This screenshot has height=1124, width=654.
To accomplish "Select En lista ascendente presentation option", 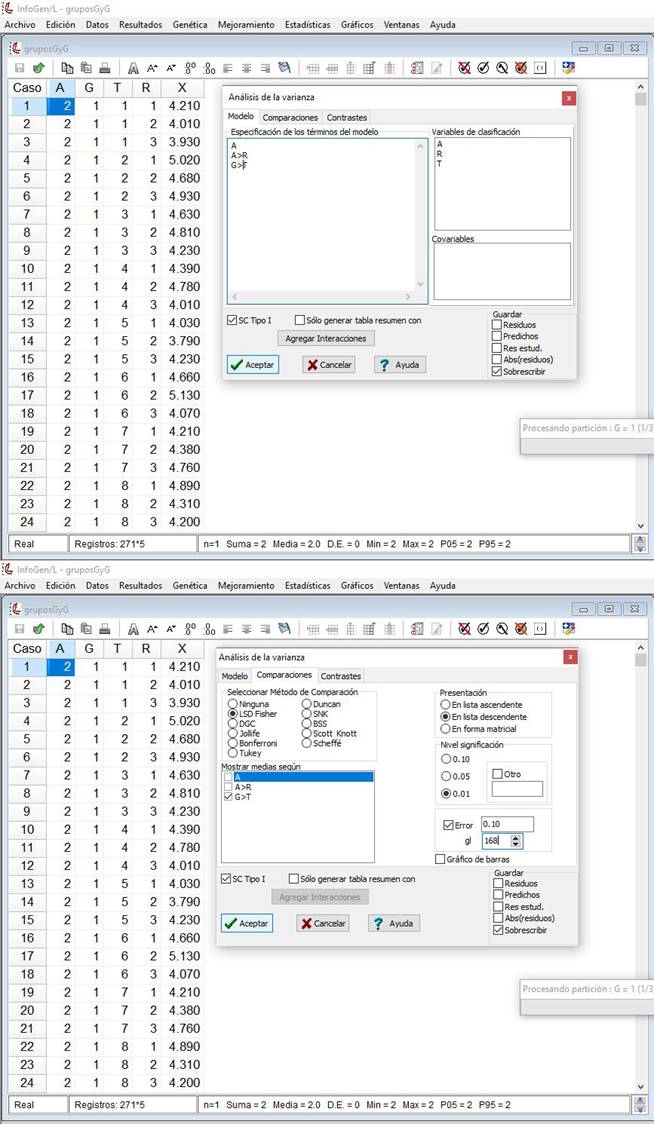I will coord(446,704).
